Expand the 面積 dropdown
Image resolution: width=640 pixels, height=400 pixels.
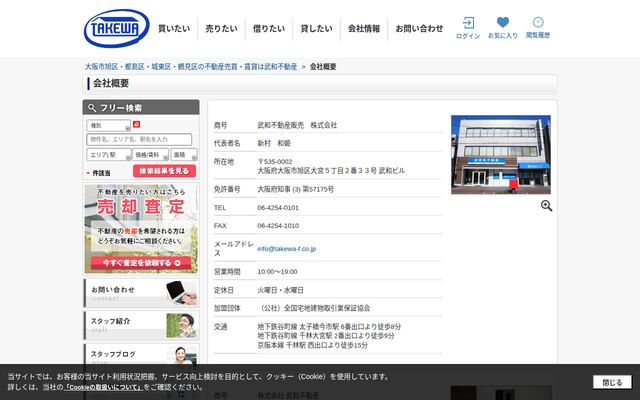(x=184, y=155)
